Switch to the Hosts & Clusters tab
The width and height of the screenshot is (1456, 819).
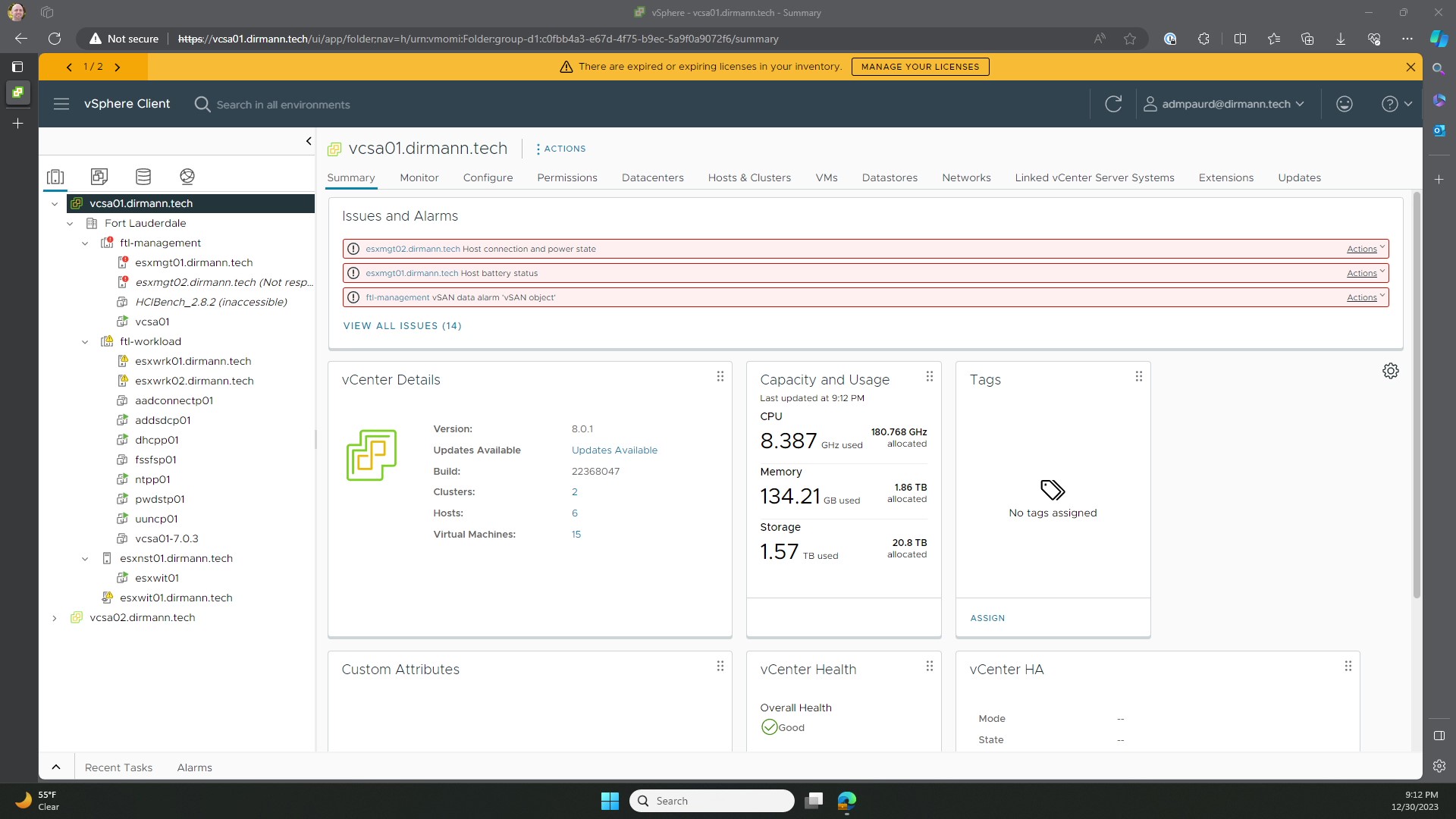[749, 177]
